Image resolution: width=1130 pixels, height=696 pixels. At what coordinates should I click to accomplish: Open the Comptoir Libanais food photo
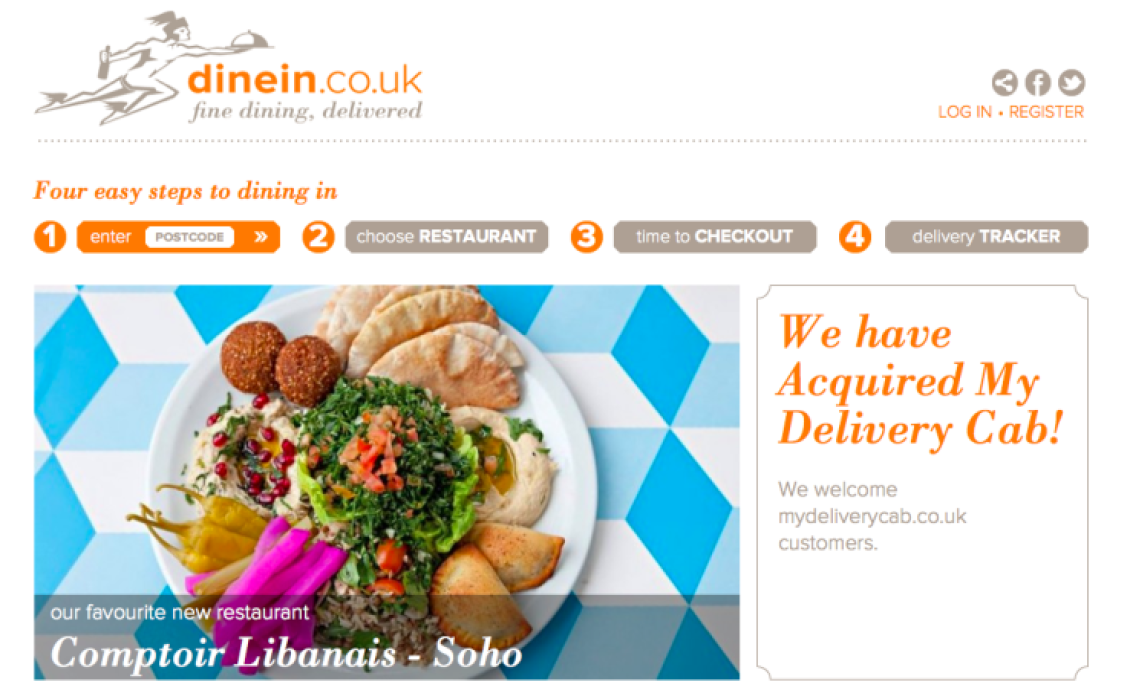tap(386, 440)
